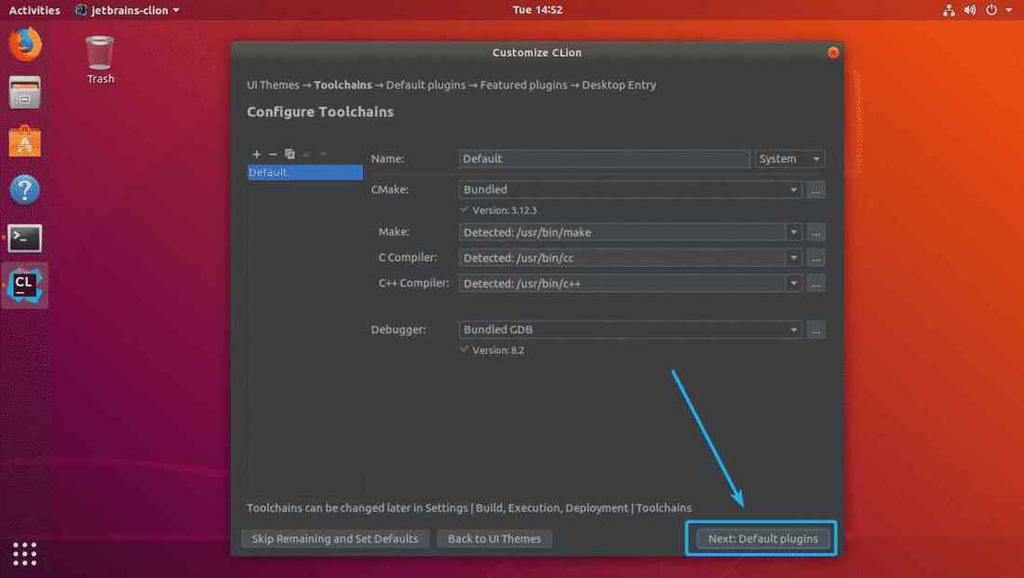Browse for C++ Compiler path
1024x578 pixels.
[816, 283]
